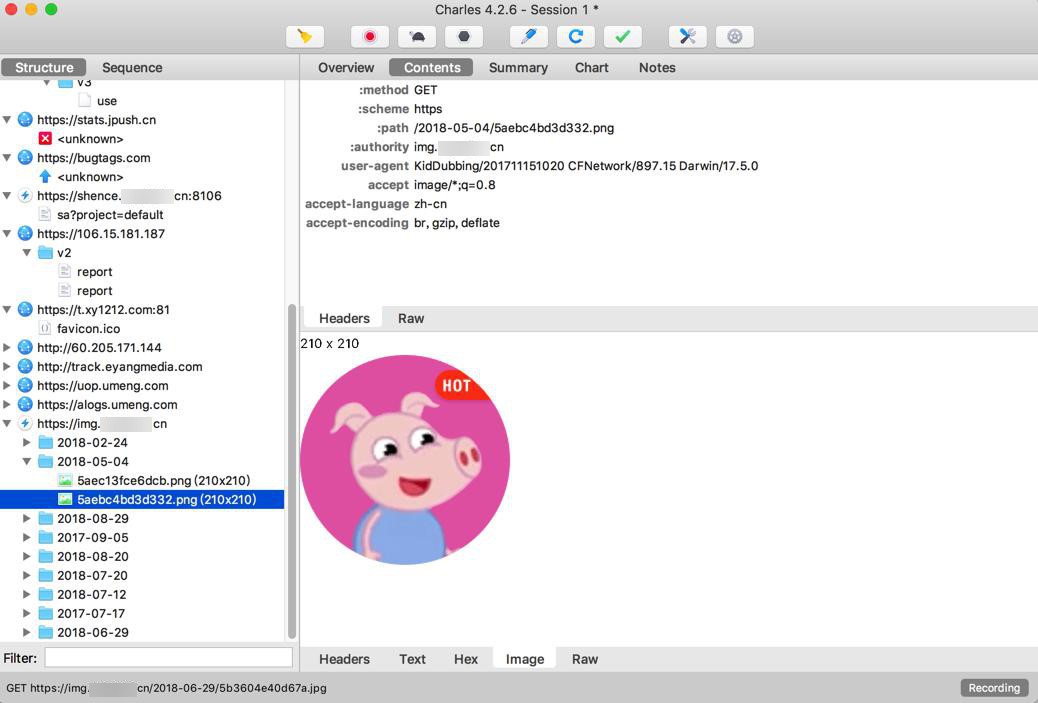The image size is (1038, 703).
Task: Select 5aebc4bd3d332.png in the tree
Action: (142, 500)
